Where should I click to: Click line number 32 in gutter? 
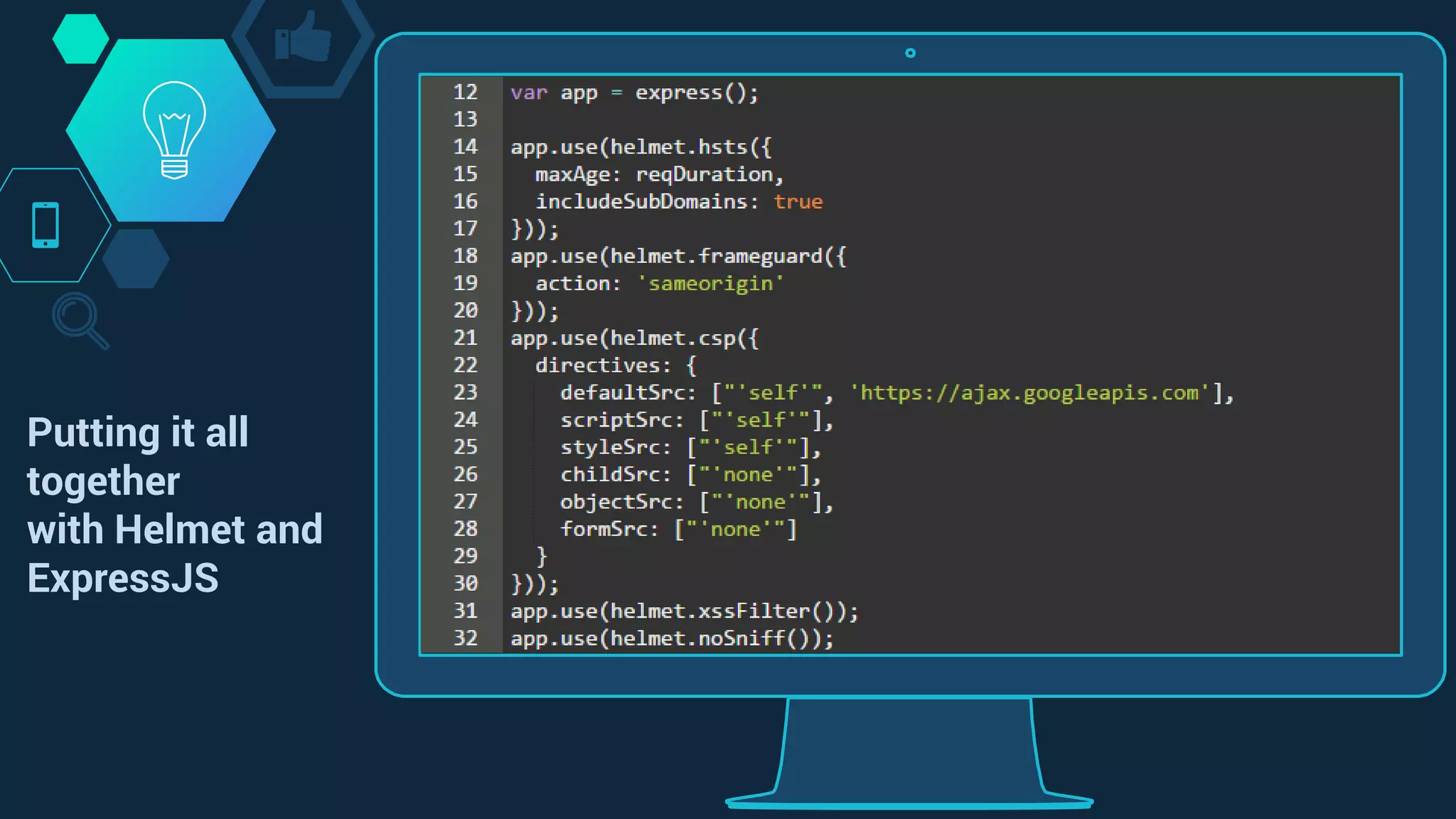click(466, 638)
